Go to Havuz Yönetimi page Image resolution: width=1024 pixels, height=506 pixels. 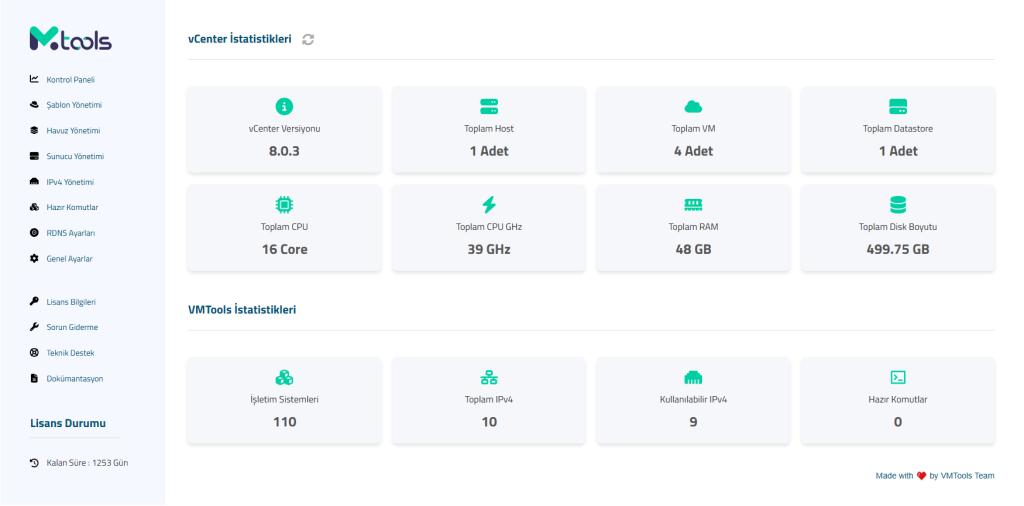73,130
